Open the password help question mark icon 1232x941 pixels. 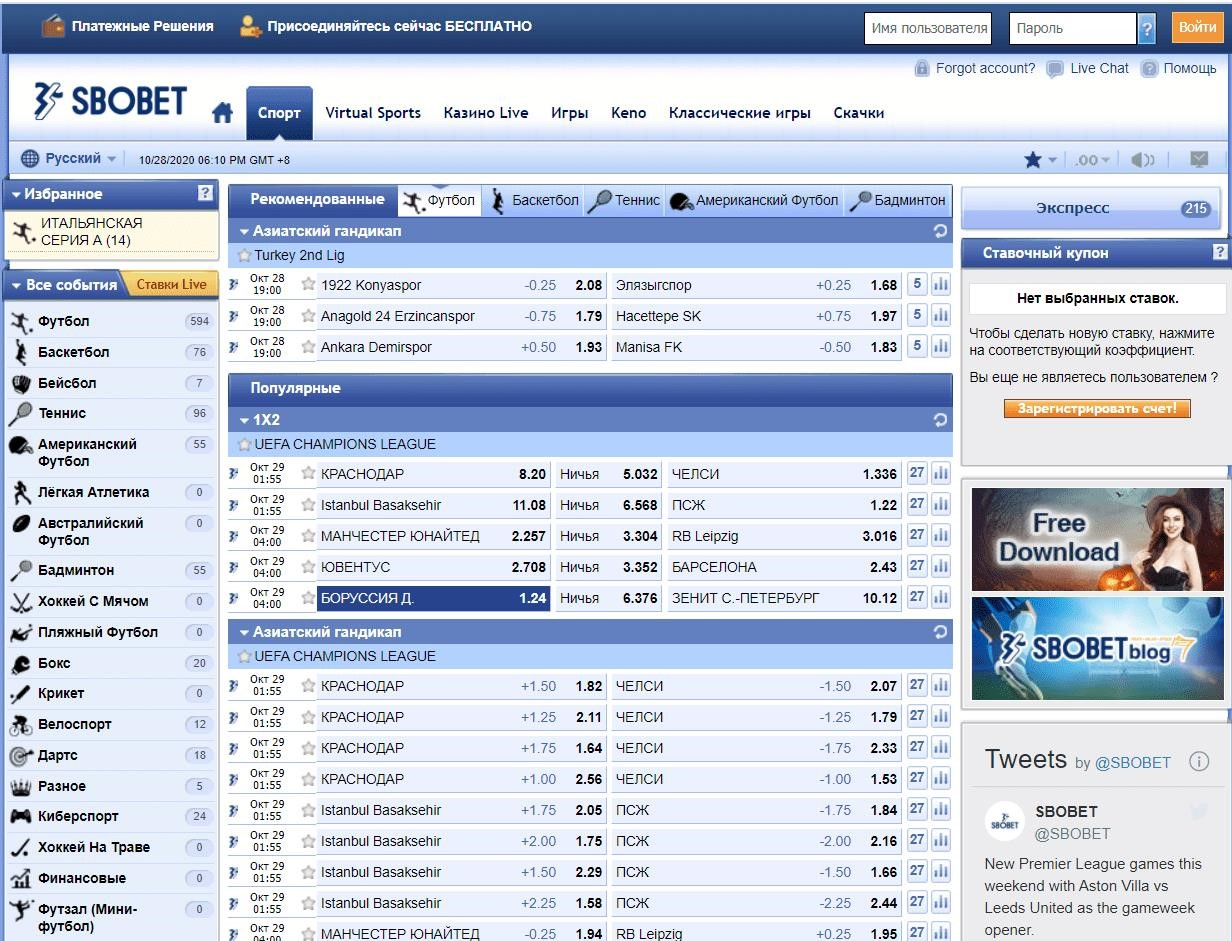pyautogui.click(x=1147, y=28)
